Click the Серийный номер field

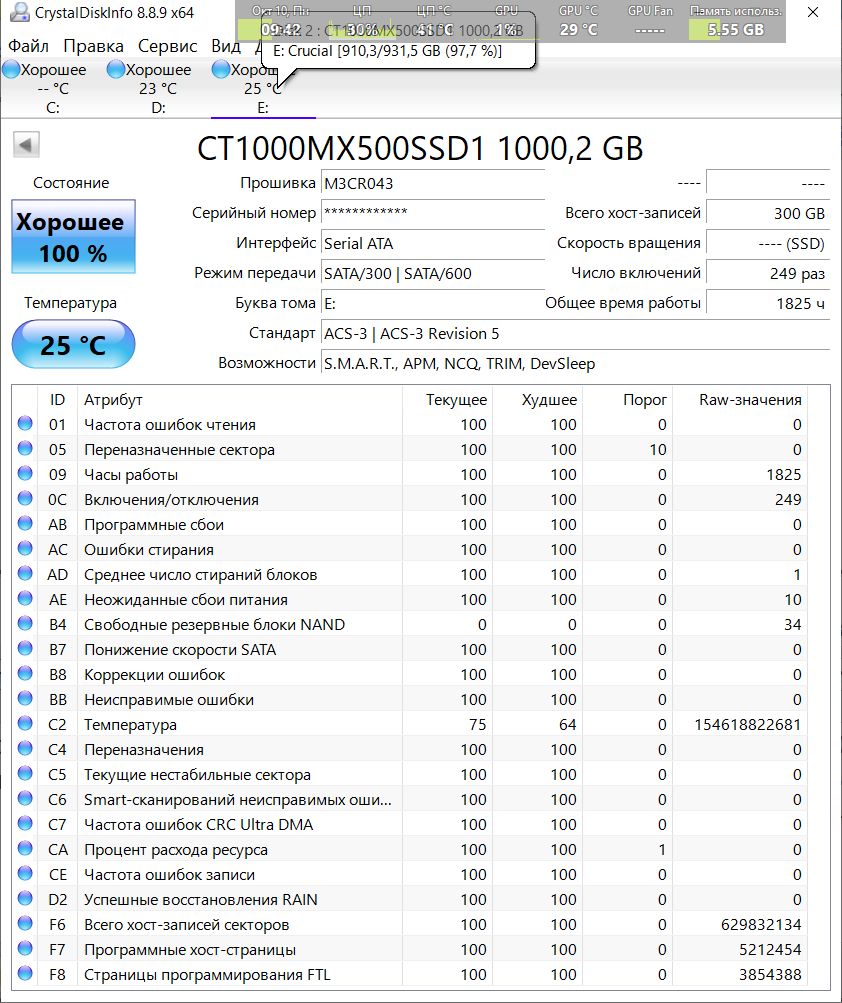(x=432, y=213)
